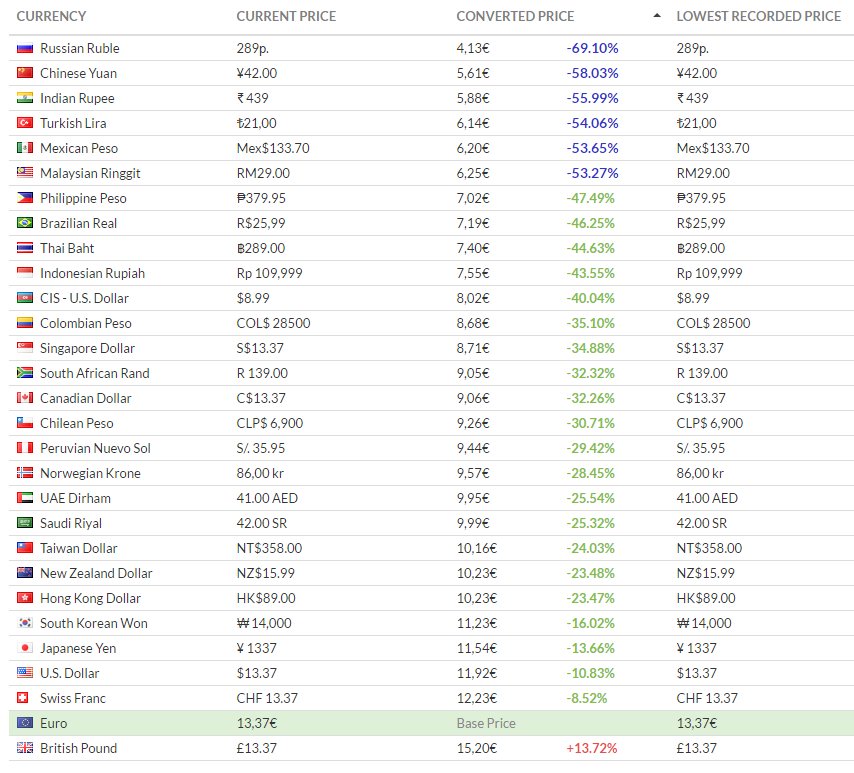Click the Chilean Peso current price CLP$ 6,900
Screen dimensions: 854x773
(x=270, y=423)
